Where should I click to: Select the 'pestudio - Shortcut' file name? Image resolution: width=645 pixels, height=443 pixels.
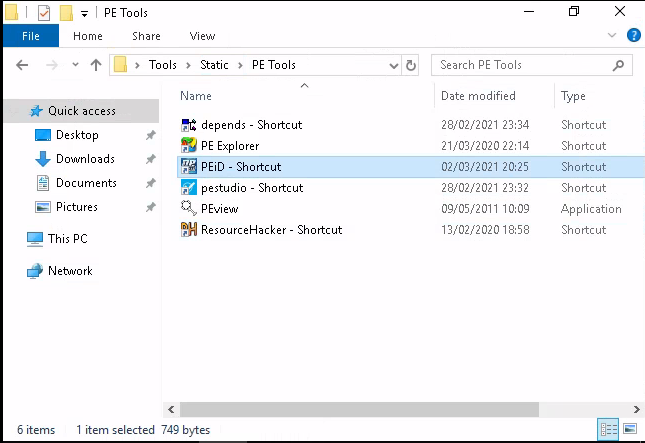(252, 188)
